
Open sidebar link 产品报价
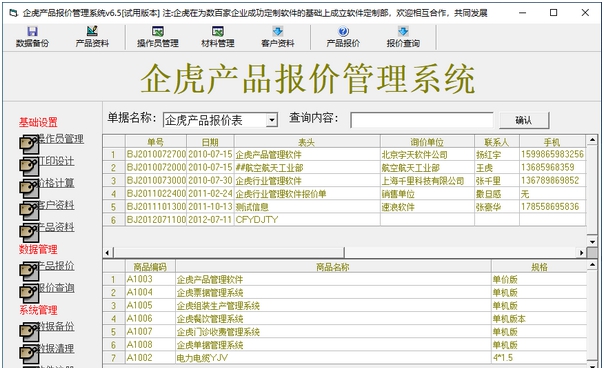pyautogui.click(x=56, y=266)
